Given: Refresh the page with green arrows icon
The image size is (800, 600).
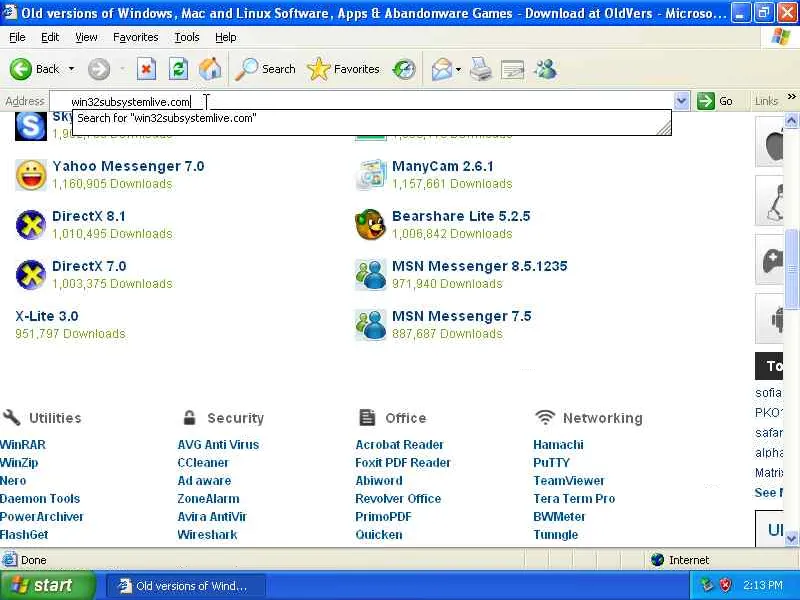Looking at the screenshot, I should [x=178, y=69].
